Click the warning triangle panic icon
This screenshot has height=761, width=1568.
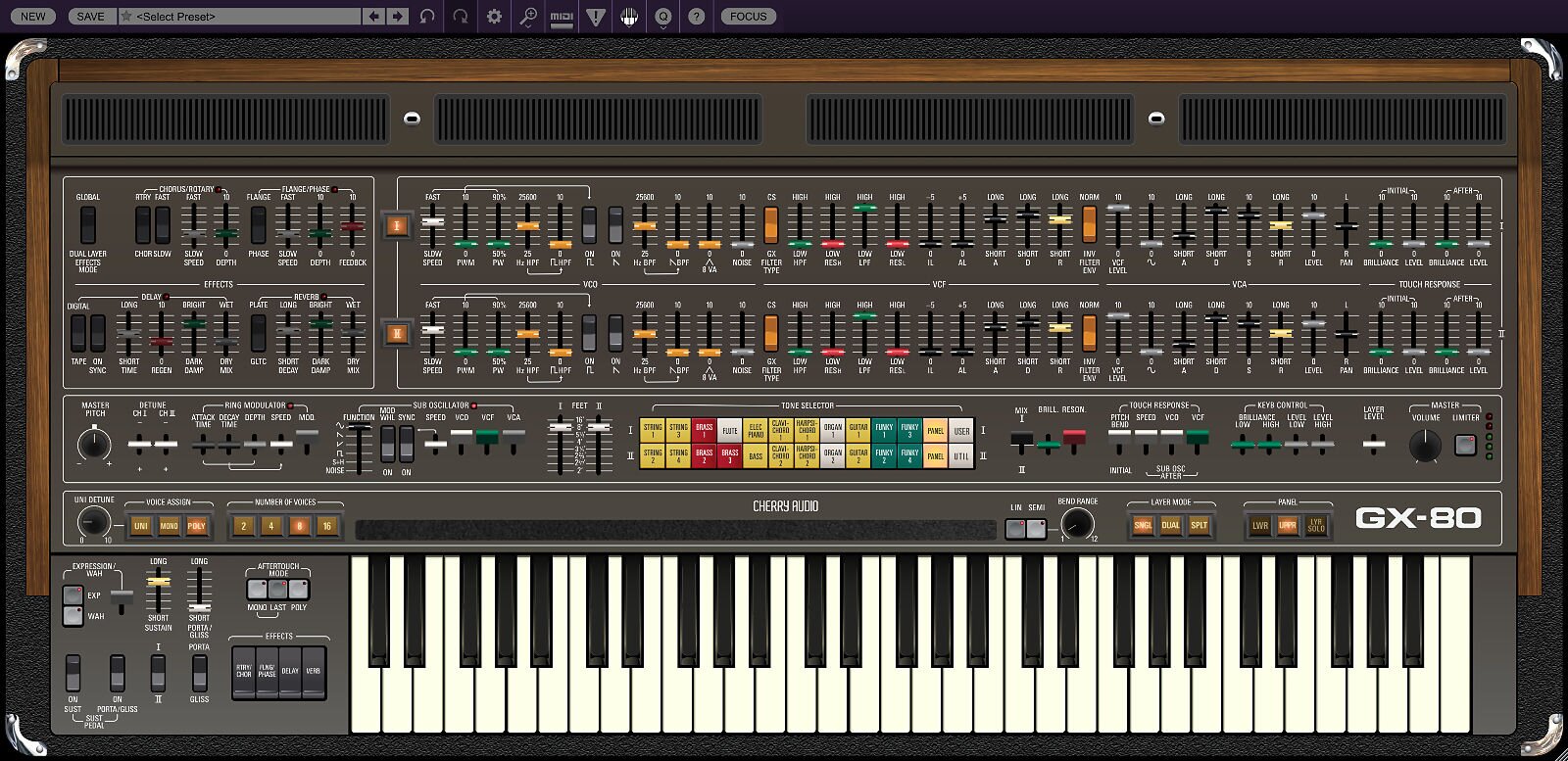pyautogui.click(x=596, y=17)
